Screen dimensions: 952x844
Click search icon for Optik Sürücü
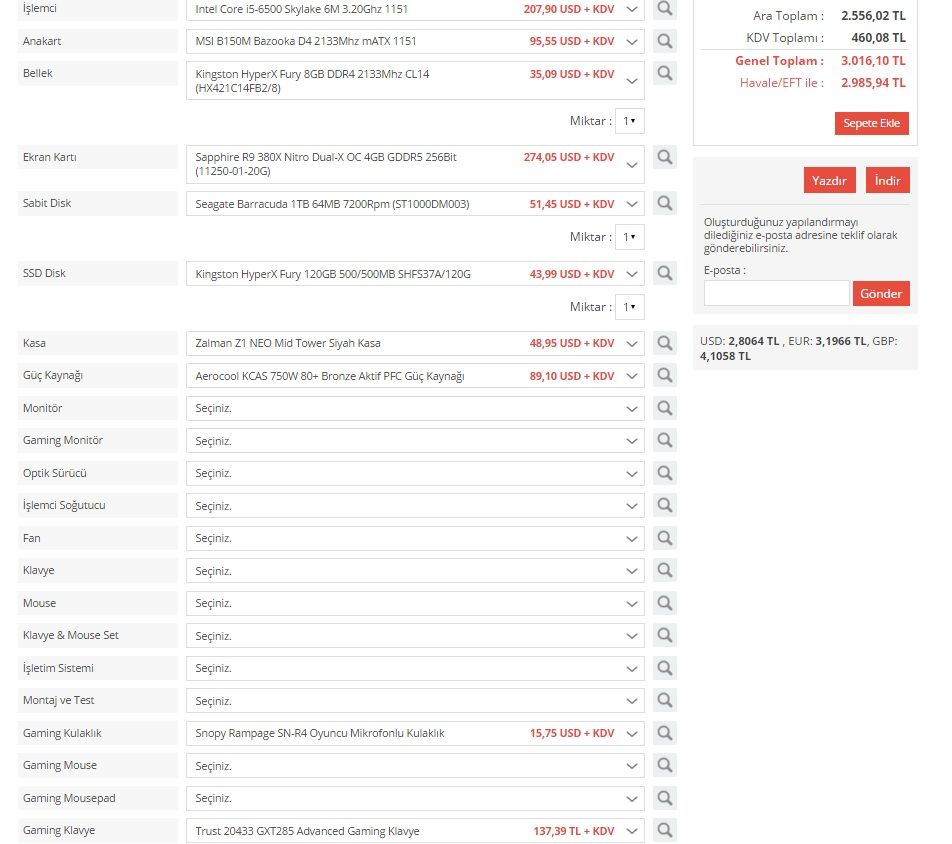665,473
